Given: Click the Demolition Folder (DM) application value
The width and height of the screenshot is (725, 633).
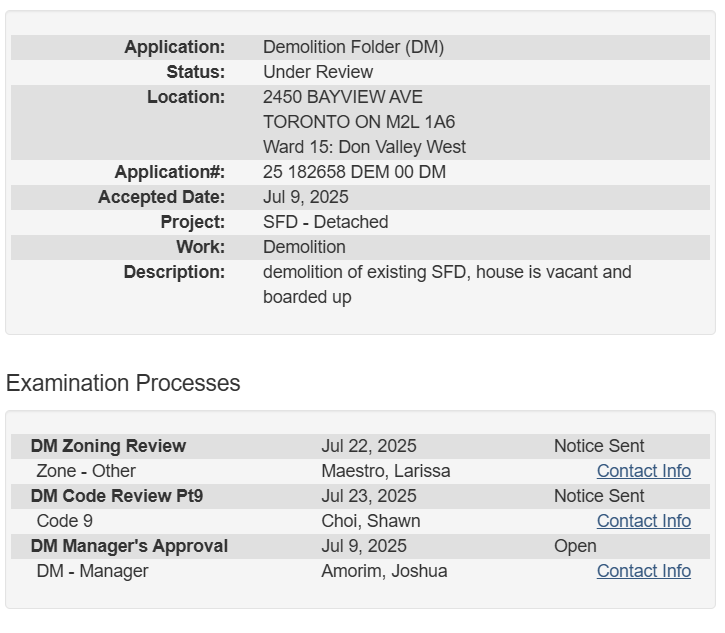Looking at the screenshot, I should 353,47.
